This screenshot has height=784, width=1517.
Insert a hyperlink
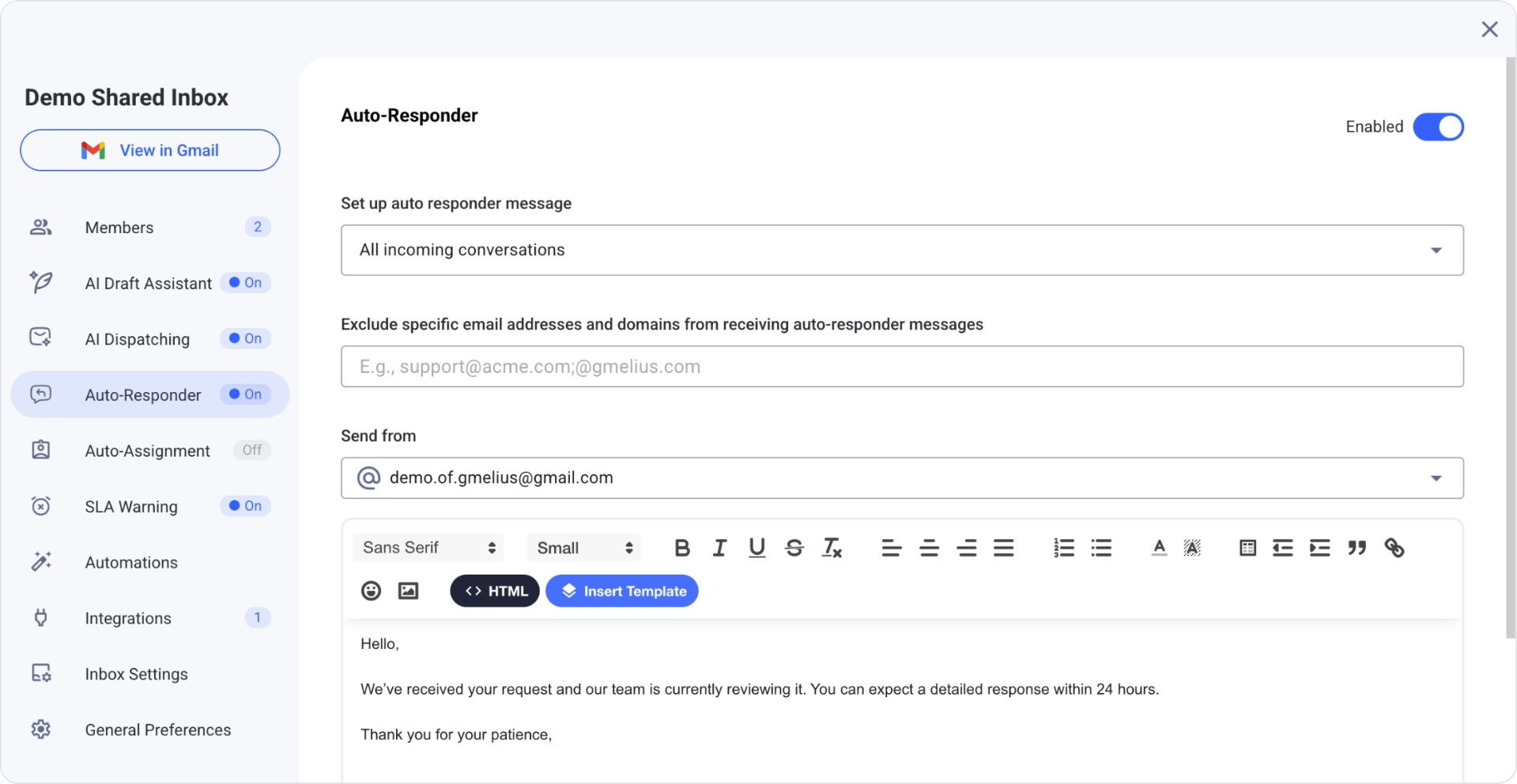(1394, 548)
